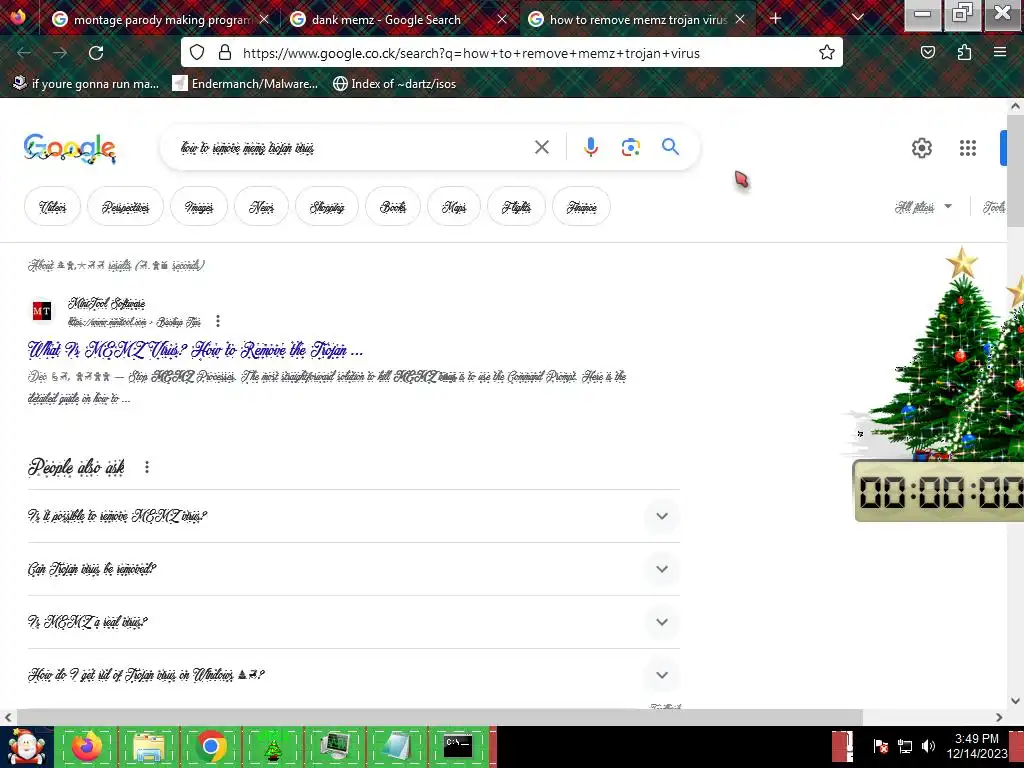Open People also ask options dots
This screenshot has height=768, width=1024.
pyautogui.click(x=147, y=467)
